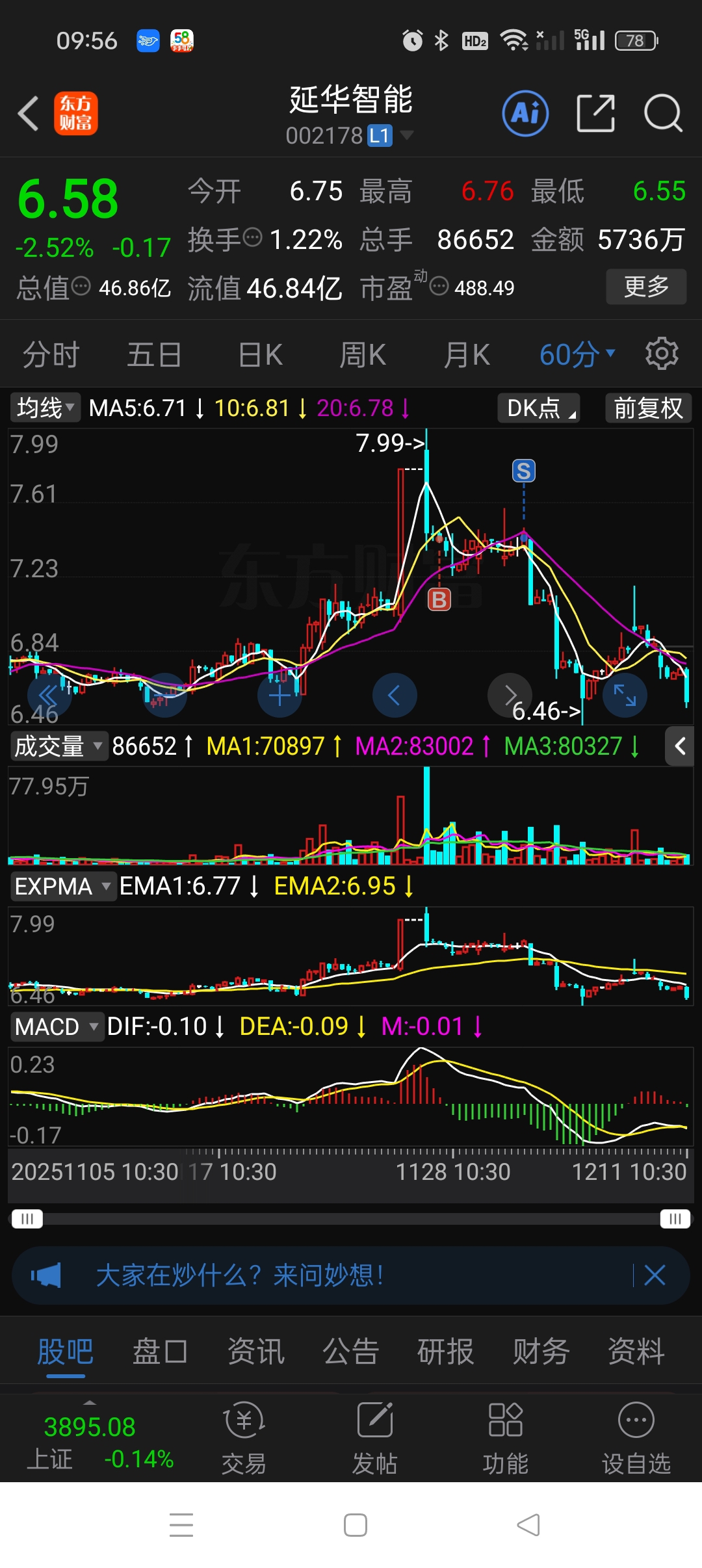Screen dimensions: 702x1568
Task: Tap the left range slider handle
Action: coord(27,1218)
